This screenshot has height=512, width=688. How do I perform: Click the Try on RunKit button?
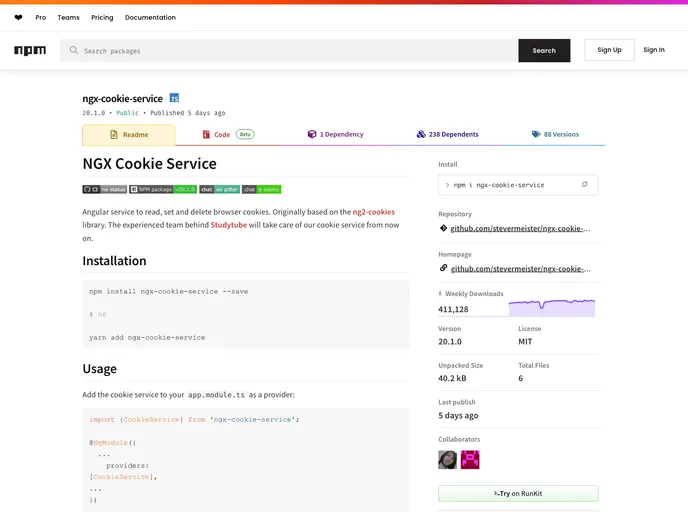click(x=518, y=494)
